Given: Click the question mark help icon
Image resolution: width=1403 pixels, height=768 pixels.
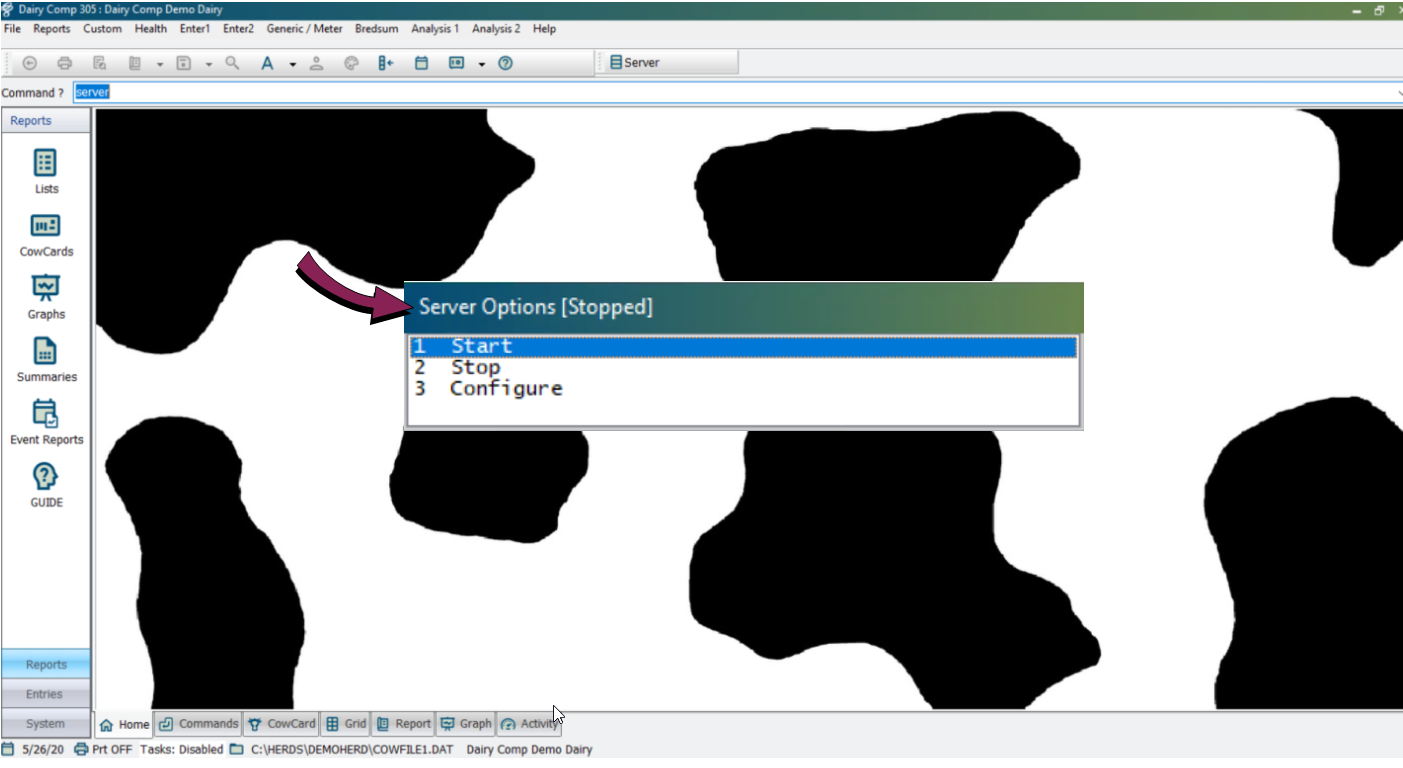Looking at the screenshot, I should tap(506, 63).
